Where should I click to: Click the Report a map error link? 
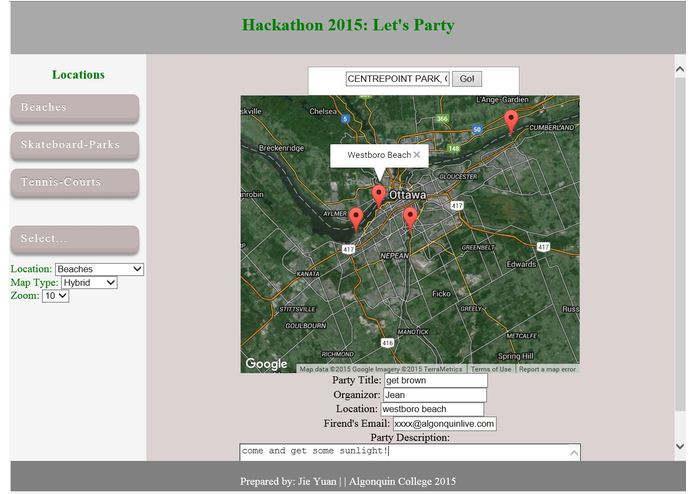[547, 369]
